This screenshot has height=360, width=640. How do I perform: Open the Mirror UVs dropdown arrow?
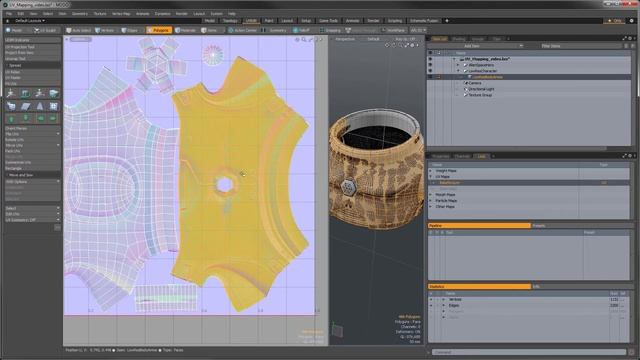tap(58, 145)
